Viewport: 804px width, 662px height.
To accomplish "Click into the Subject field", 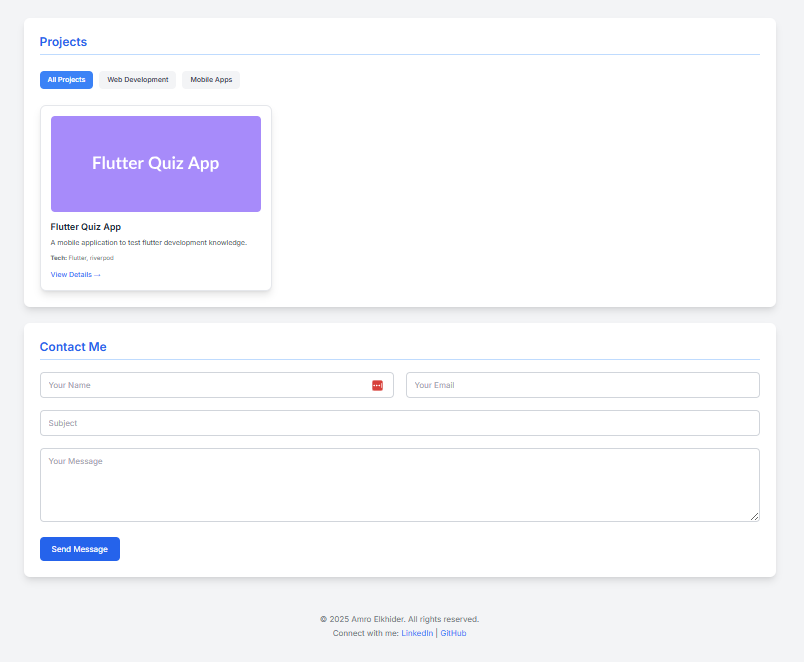I will tap(400, 423).
